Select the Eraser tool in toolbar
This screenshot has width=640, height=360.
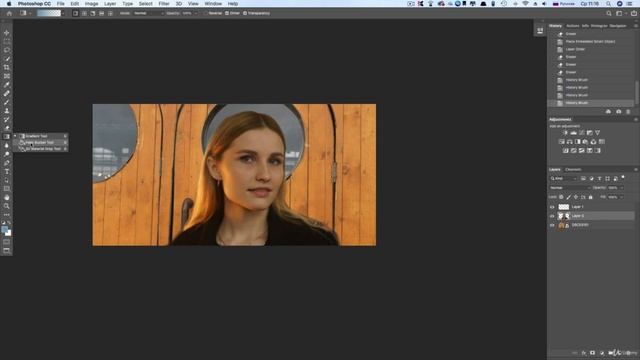7,128
